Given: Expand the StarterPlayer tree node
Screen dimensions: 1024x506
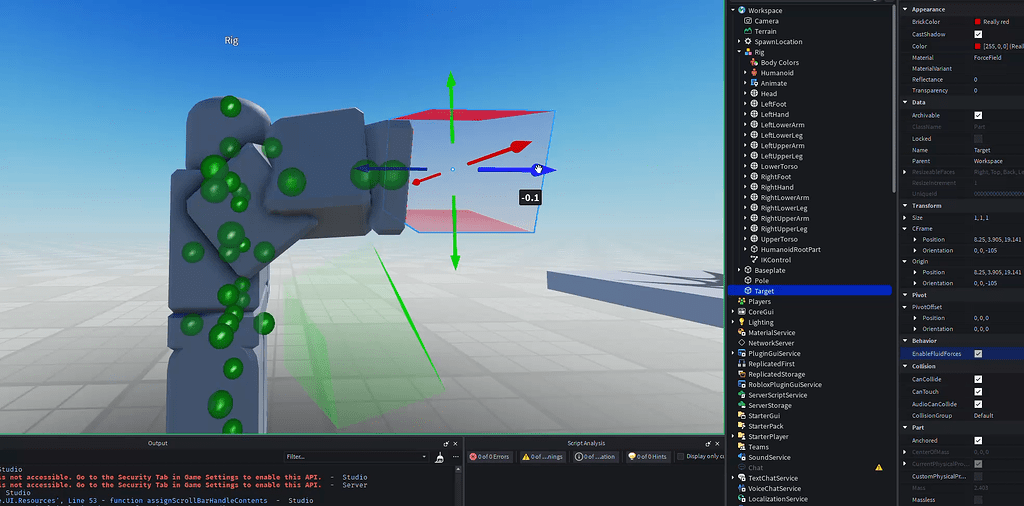Looking at the screenshot, I should click(x=733, y=437).
